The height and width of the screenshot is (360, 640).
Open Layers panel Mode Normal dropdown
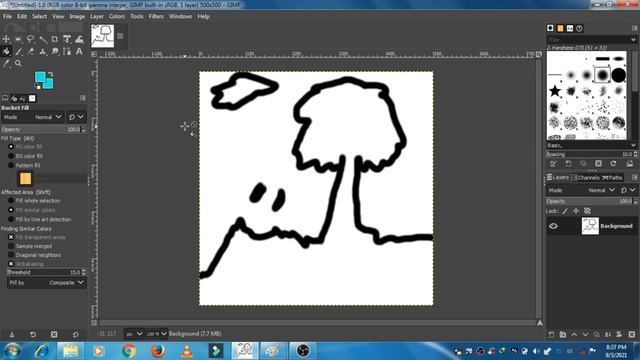coord(582,190)
